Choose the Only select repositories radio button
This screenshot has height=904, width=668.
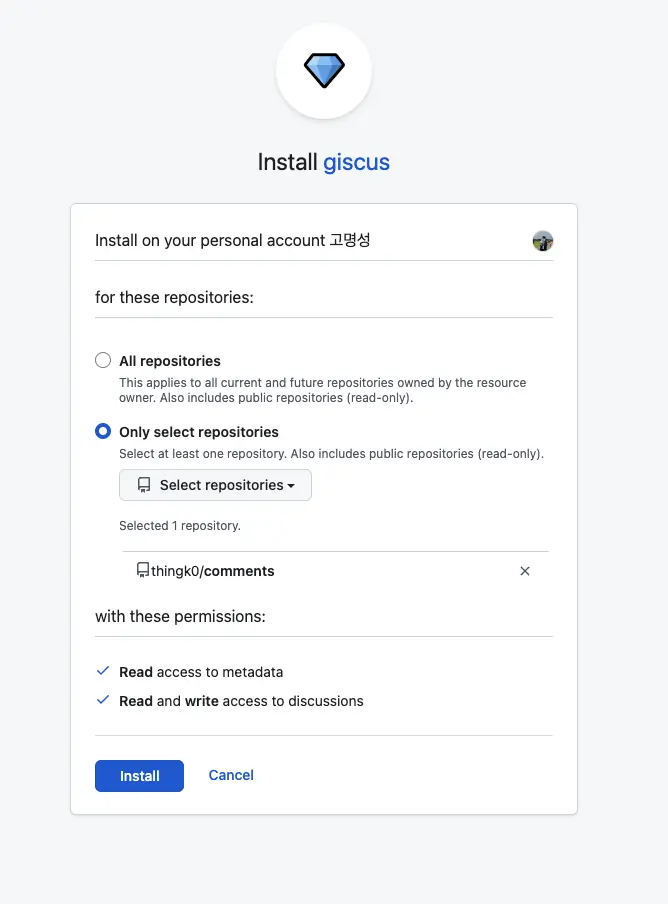[x=103, y=432]
